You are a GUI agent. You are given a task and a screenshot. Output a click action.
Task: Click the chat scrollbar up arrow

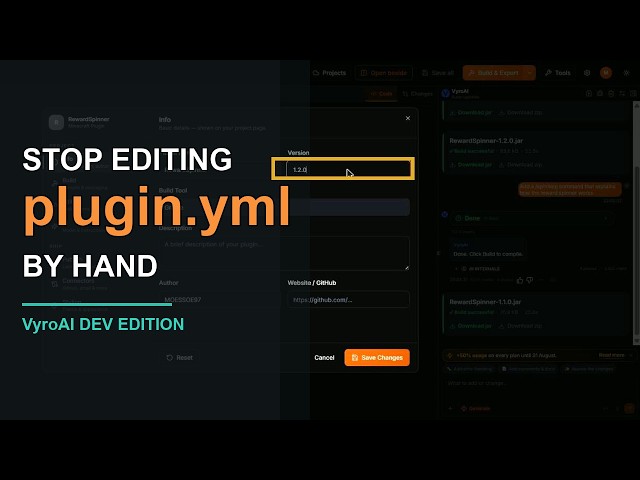pyautogui.click(x=636, y=105)
